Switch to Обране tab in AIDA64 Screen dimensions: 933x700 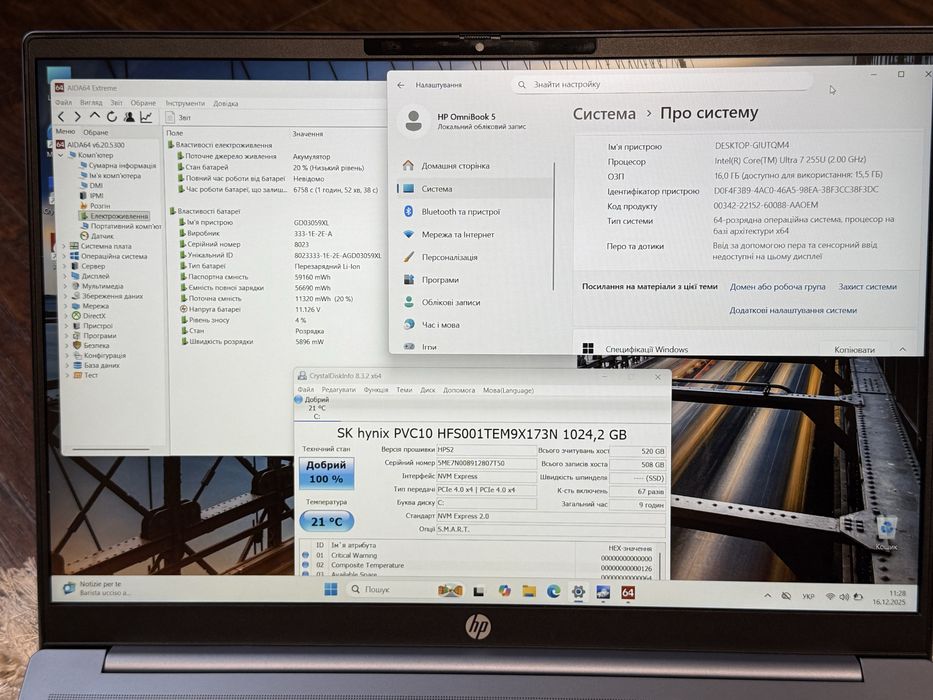coord(95,132)
